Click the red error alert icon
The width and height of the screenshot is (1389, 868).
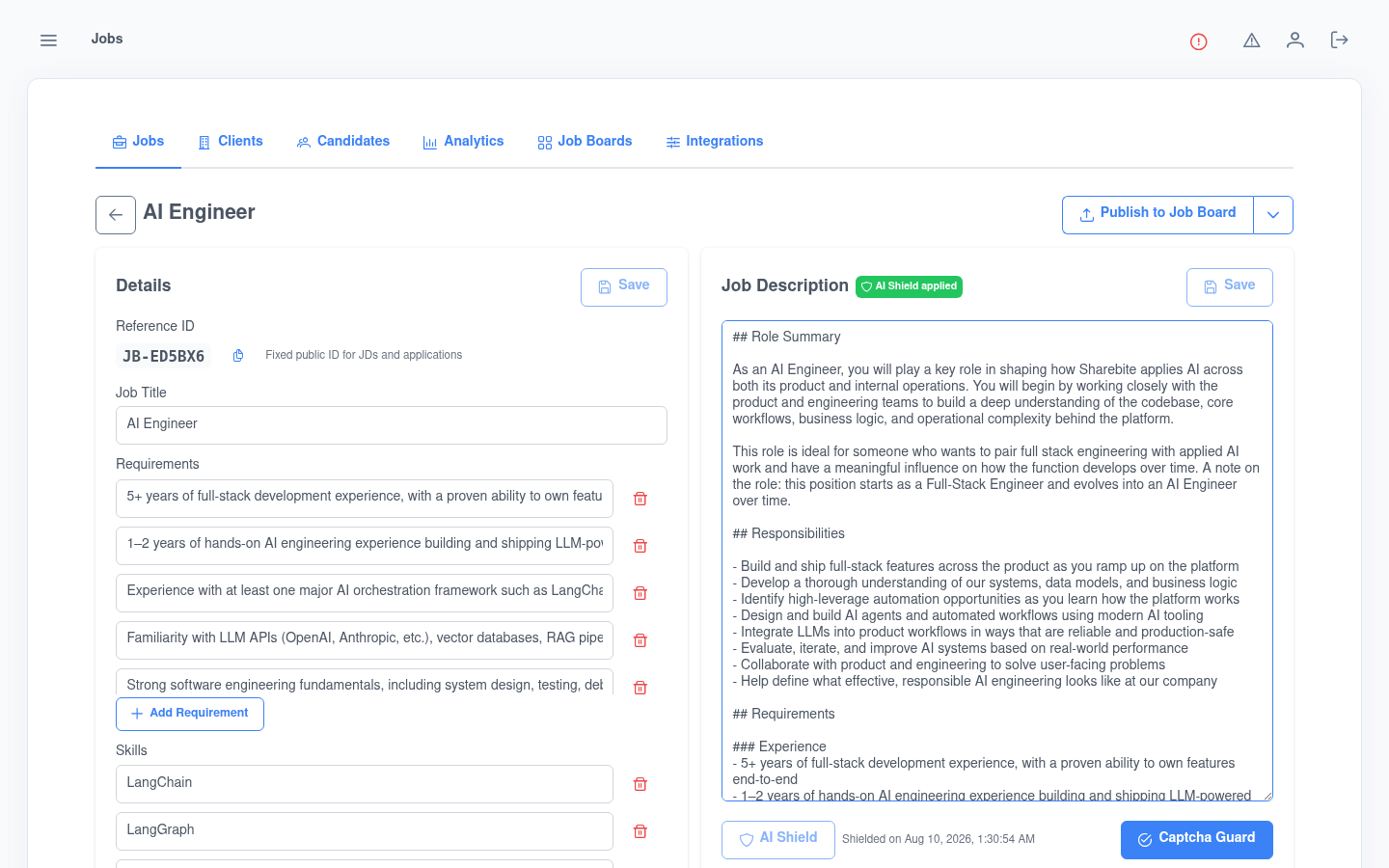(x=1199, y=41)
